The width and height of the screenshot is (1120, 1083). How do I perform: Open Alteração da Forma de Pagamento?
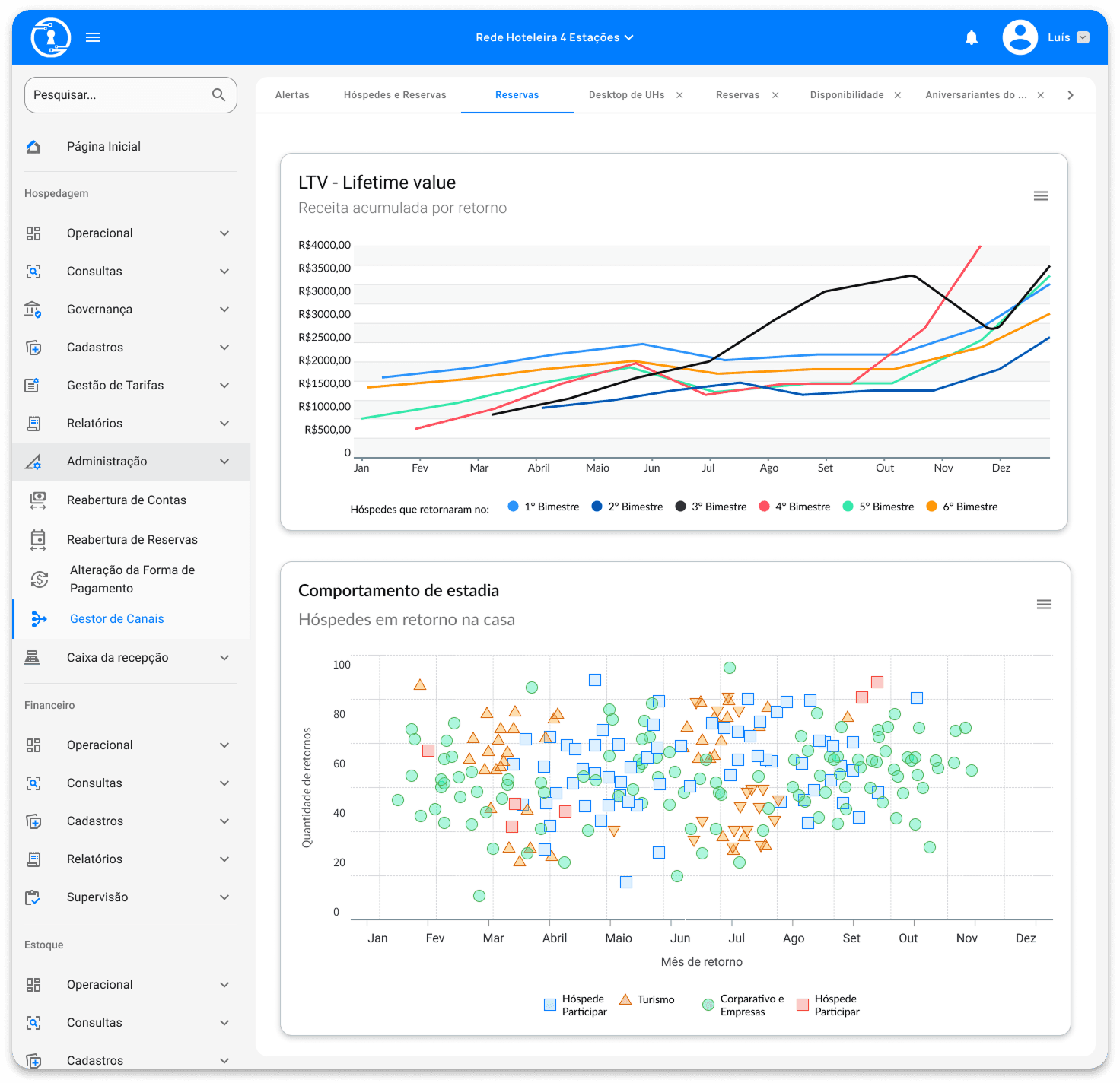pyautogui.click(x=132, y=580)
